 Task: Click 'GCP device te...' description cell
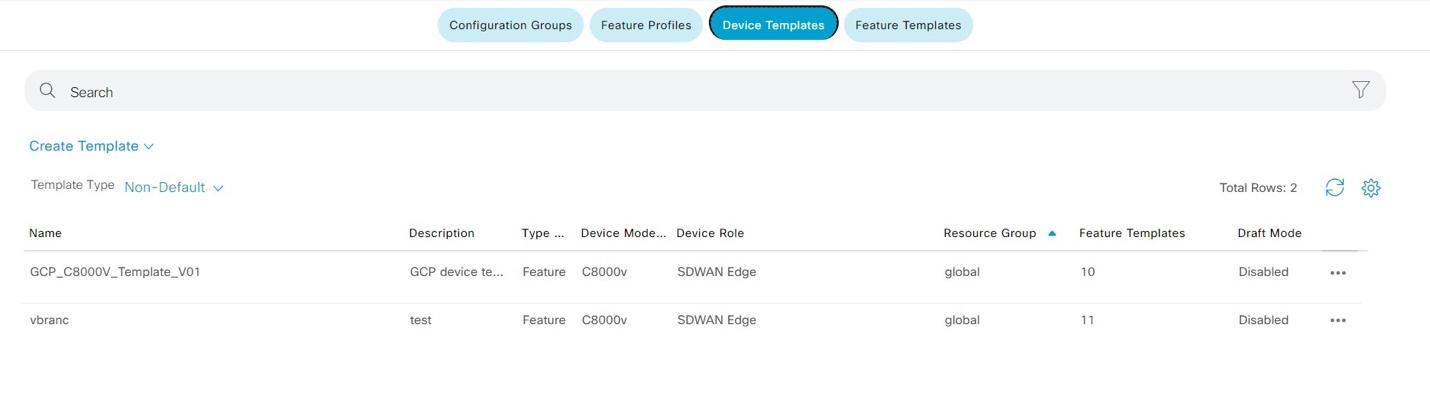point(457,272)
